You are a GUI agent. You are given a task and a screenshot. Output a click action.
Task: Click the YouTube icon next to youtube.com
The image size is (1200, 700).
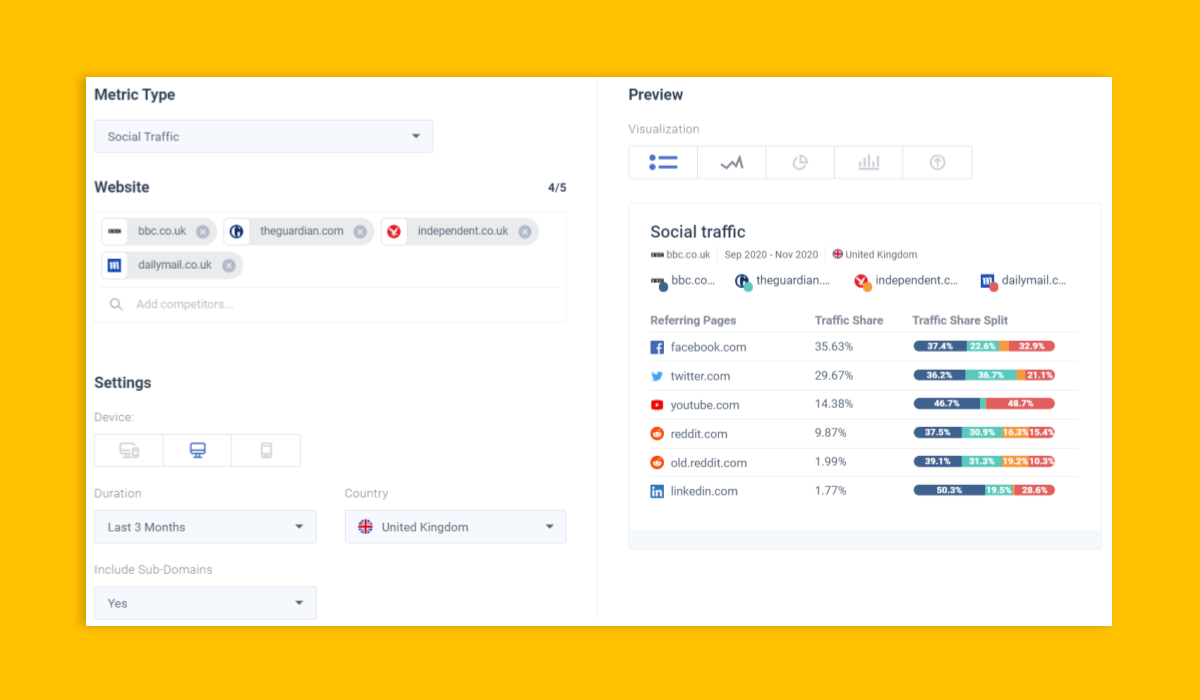coord(658,405)
